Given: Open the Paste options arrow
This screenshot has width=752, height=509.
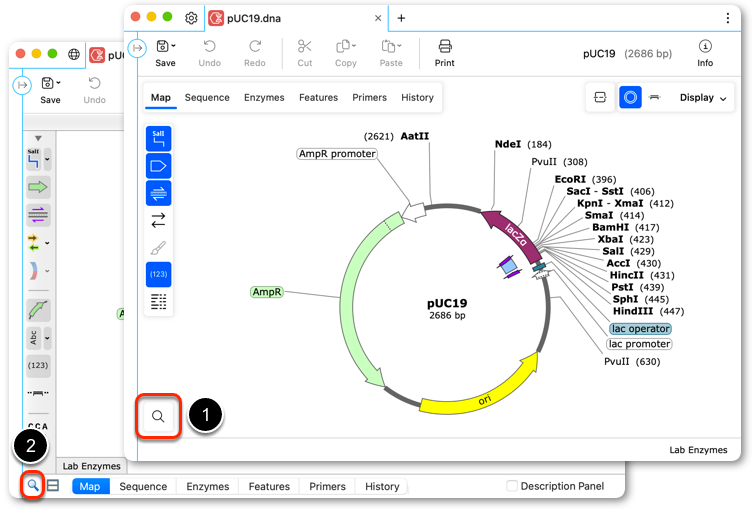Looking at the screenshot, I should (x=399, y=46).
